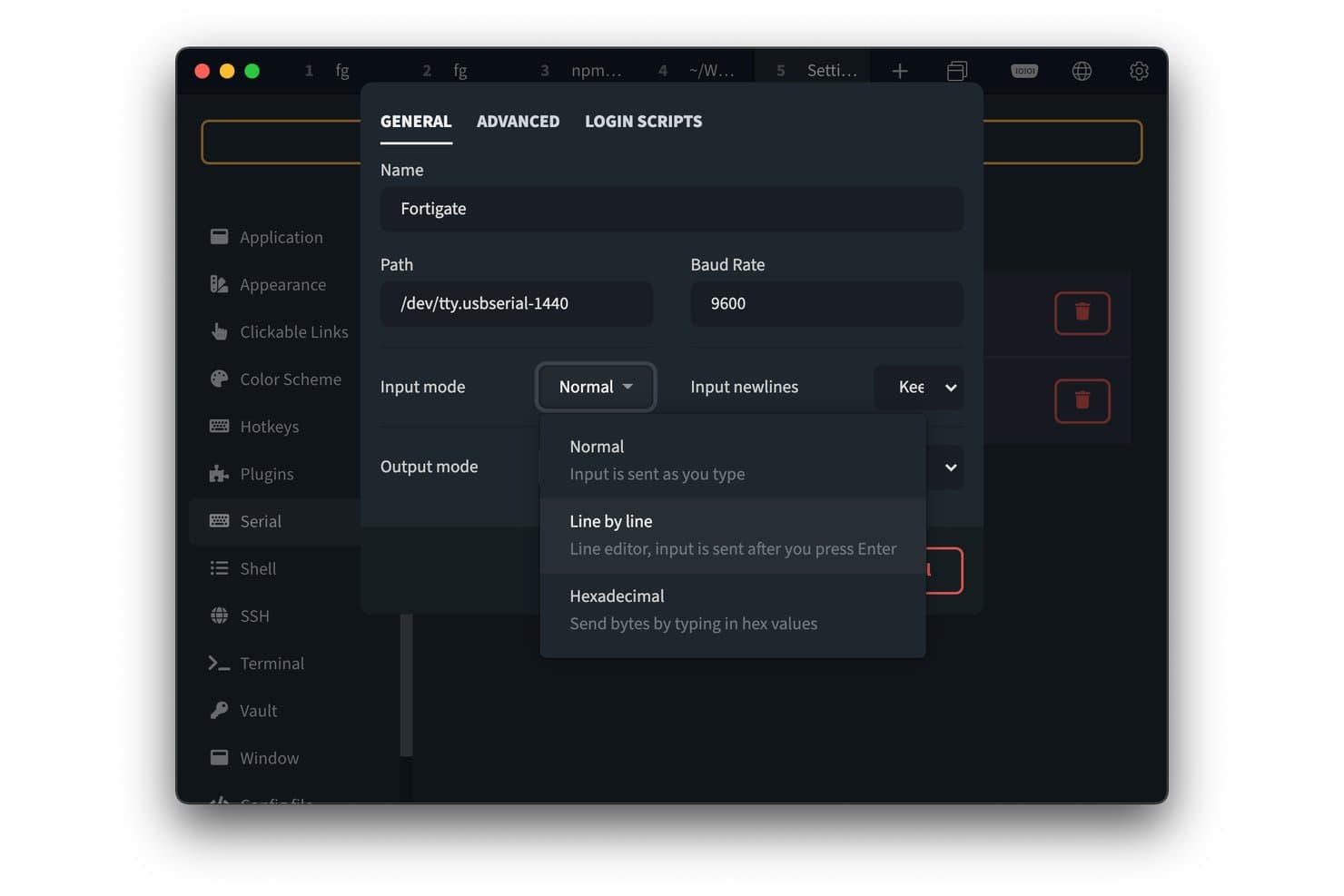The height and width of the screenshot is (896, 1344).
Task: Choose the Normal input mode option
Action: 733,460
